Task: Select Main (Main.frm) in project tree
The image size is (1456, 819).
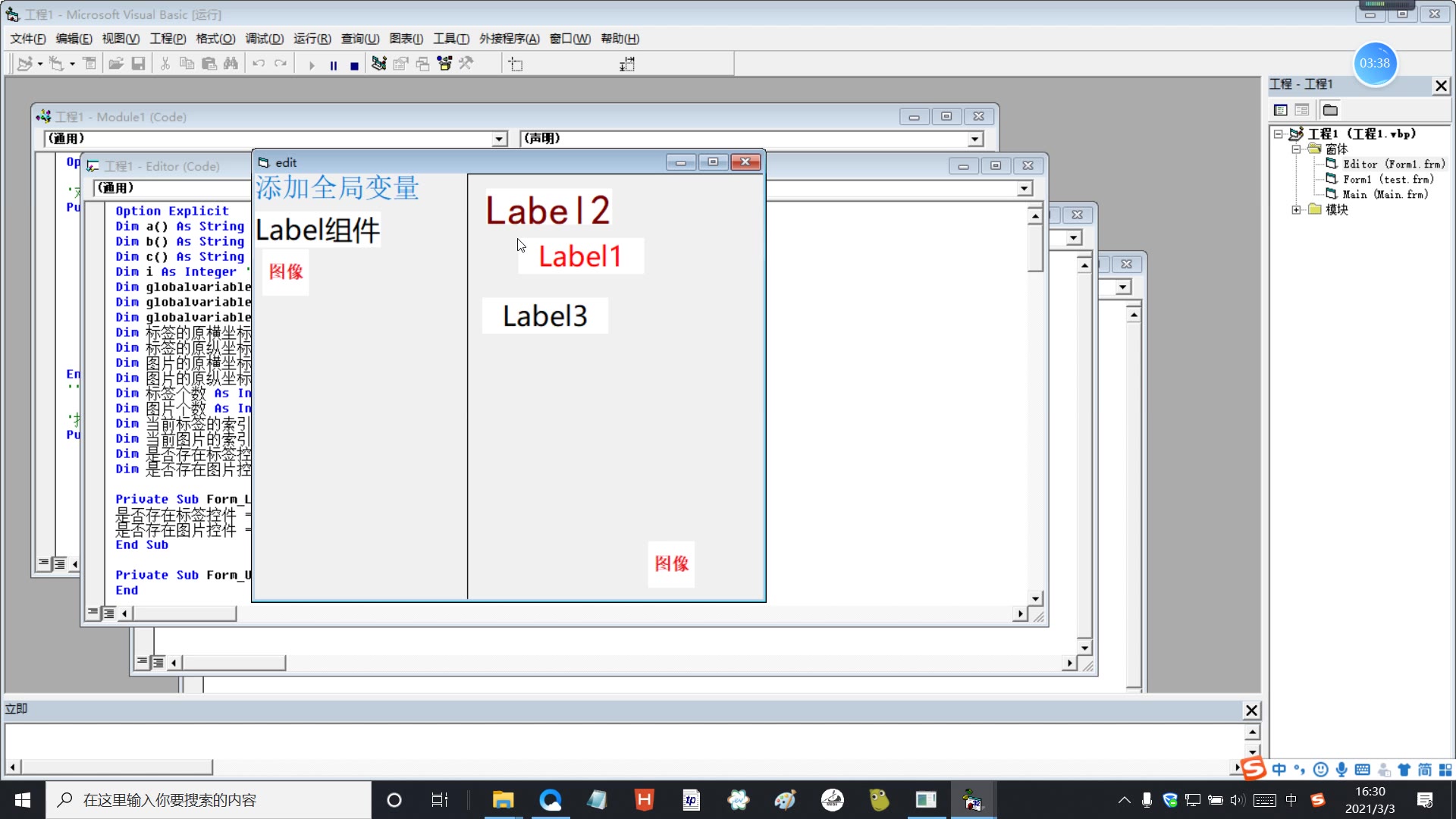Action: coord(1385,195)
